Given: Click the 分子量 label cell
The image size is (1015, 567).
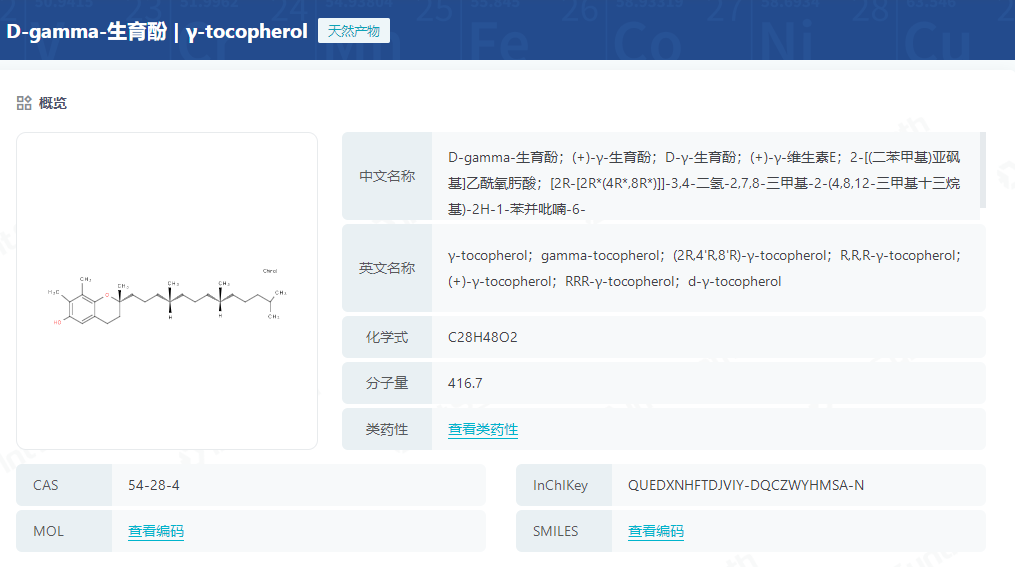Looking at the screenshot, I should coord(387,383).
